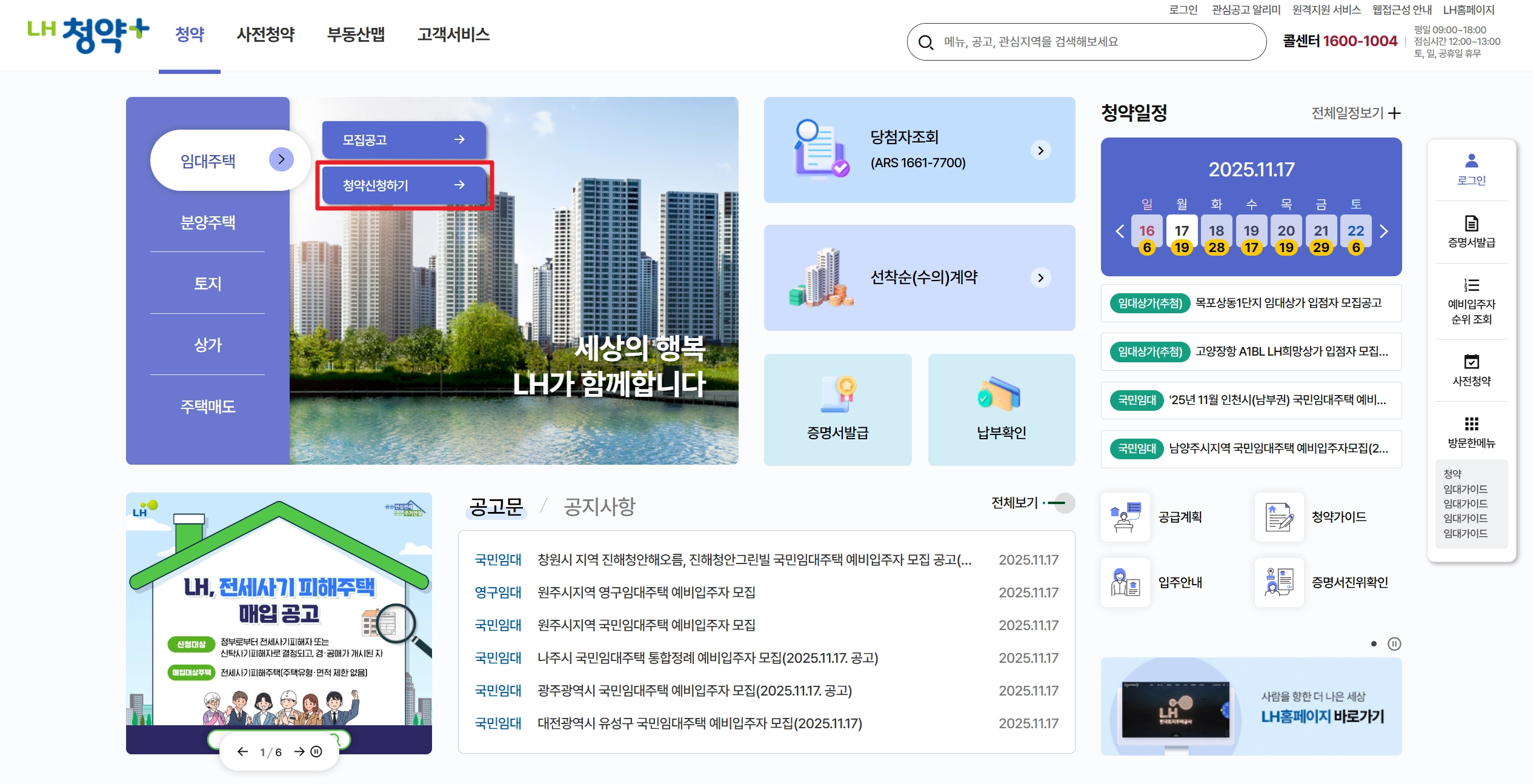This screenshot has height=784, width=1533.
Task: Click the search magnifier icon
Action: tap(925, 42)
